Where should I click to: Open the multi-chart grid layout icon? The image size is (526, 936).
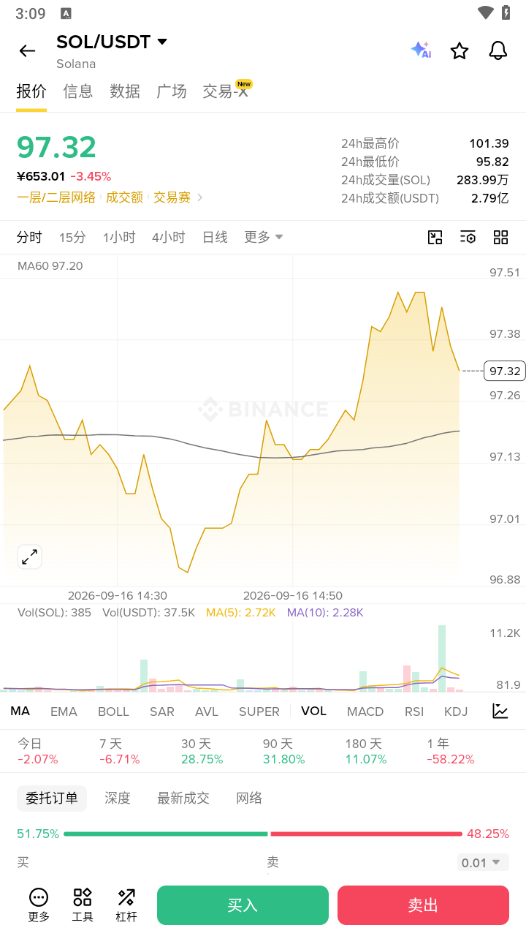tap(500, 237)
